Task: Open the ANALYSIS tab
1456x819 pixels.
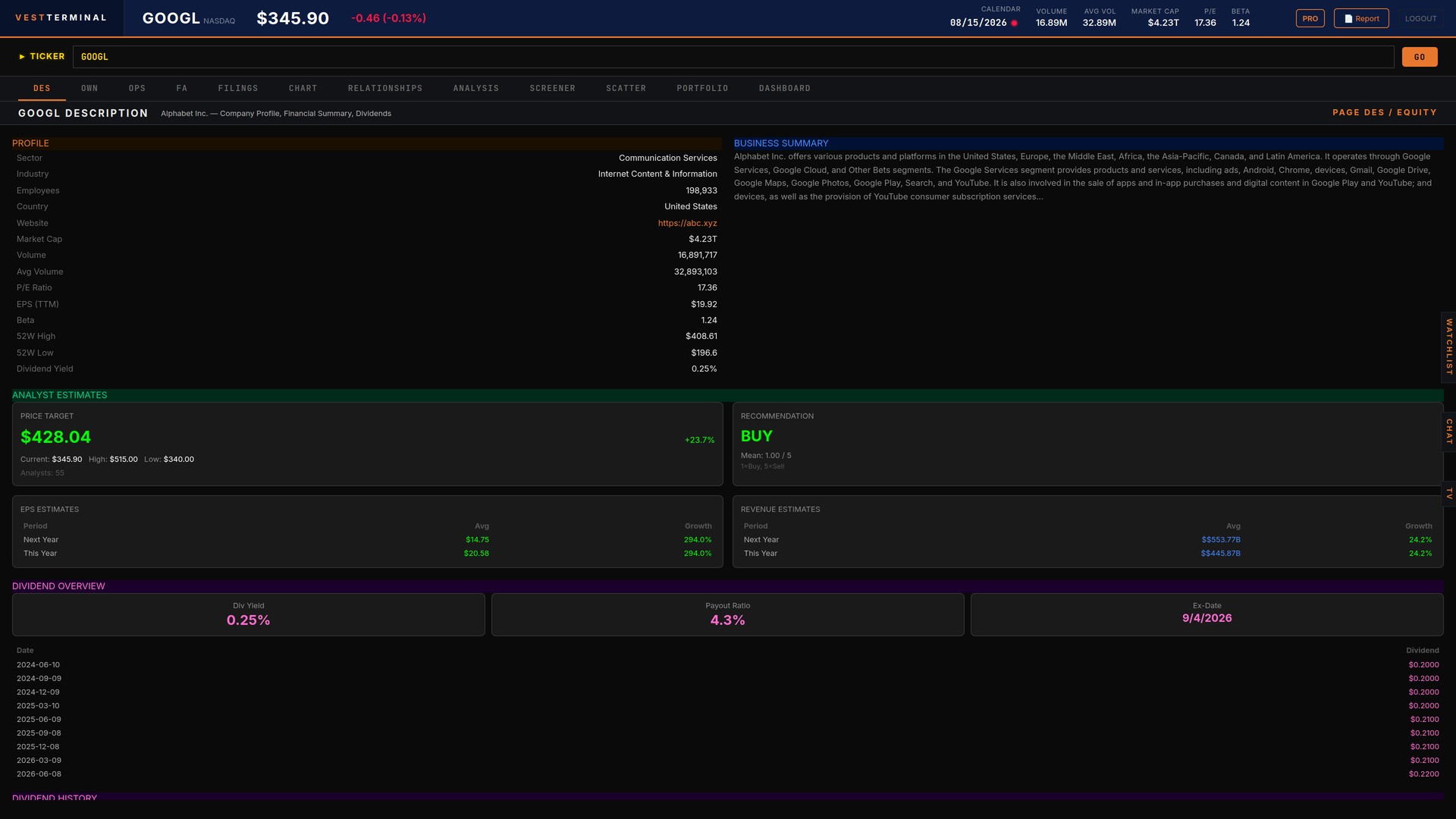Action: pyautogui.click(x=476, y=89)
